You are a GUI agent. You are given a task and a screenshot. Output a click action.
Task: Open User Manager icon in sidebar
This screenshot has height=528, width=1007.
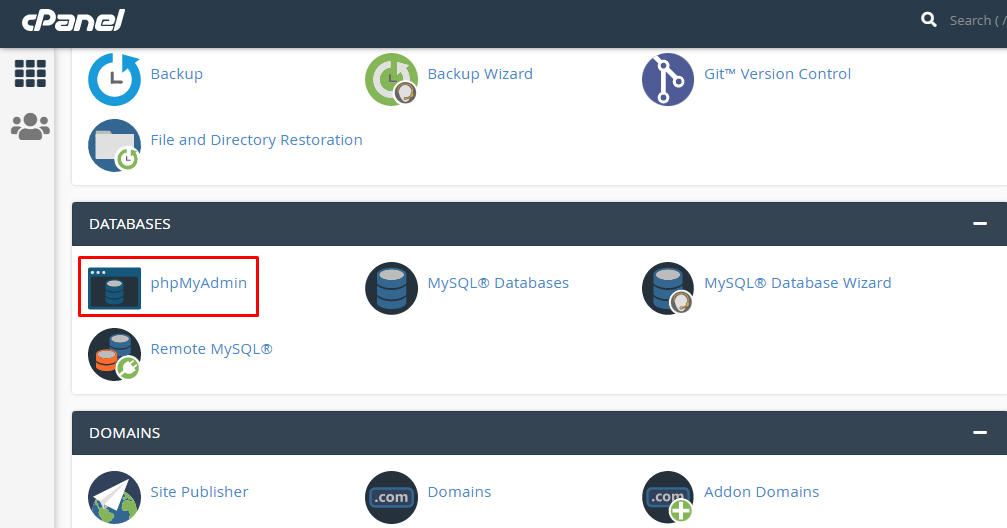coord(30,126)
